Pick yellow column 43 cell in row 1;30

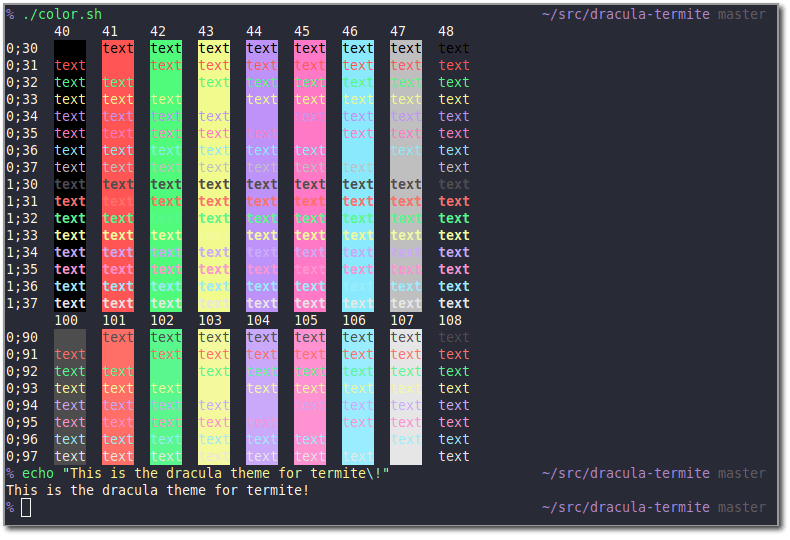click(214, 184)
